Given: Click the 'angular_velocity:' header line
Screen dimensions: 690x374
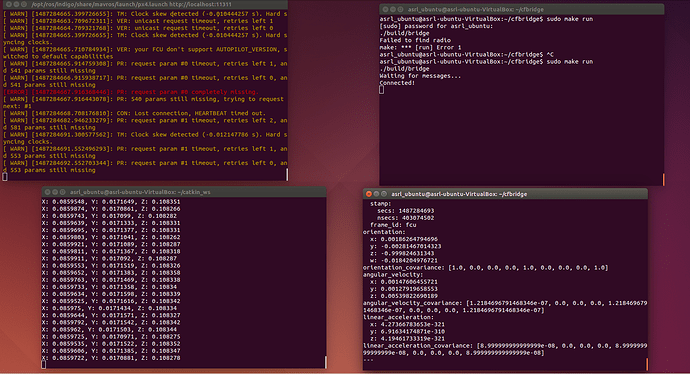Looking at the screenshot, I should (393, 275).
